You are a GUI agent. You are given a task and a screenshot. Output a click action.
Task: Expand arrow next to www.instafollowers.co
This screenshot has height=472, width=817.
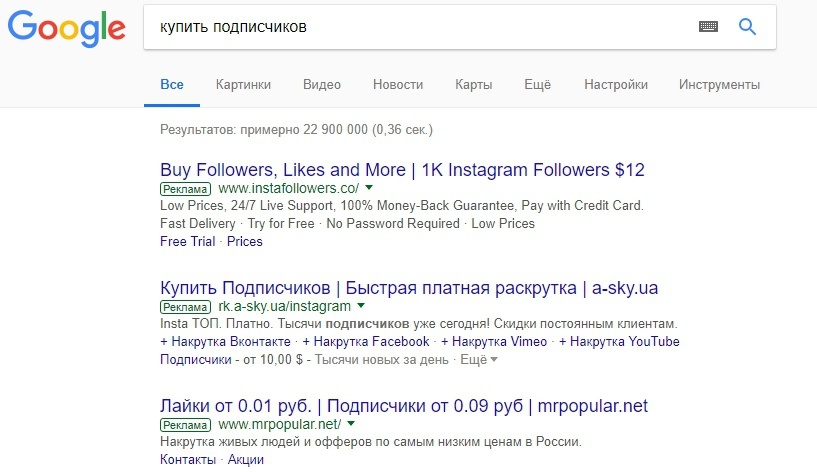(x=369, y=188)
